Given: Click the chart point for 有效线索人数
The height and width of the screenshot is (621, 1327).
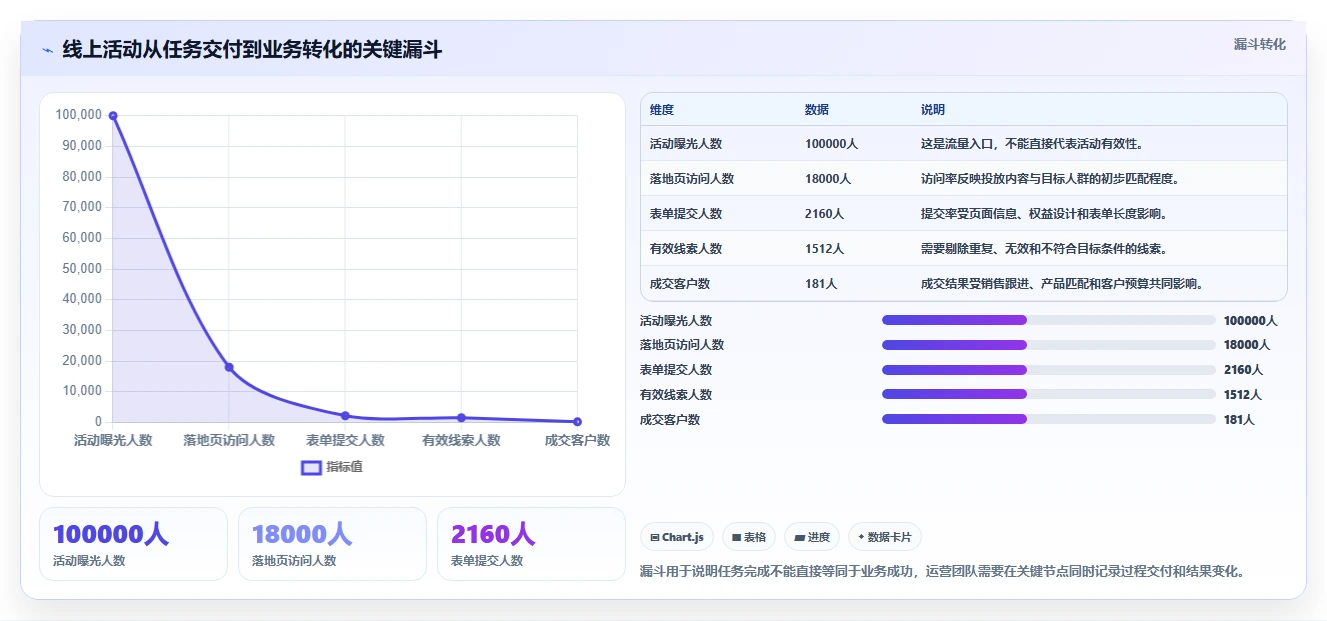Looking at the screenshot, I should (x=461, y=418).
